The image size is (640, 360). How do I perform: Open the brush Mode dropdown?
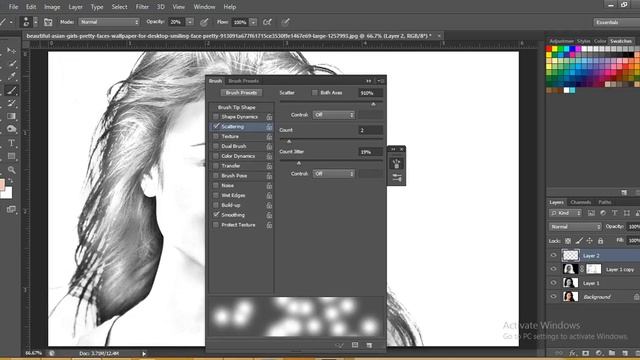pyautogui.click(x=109, y=22)
